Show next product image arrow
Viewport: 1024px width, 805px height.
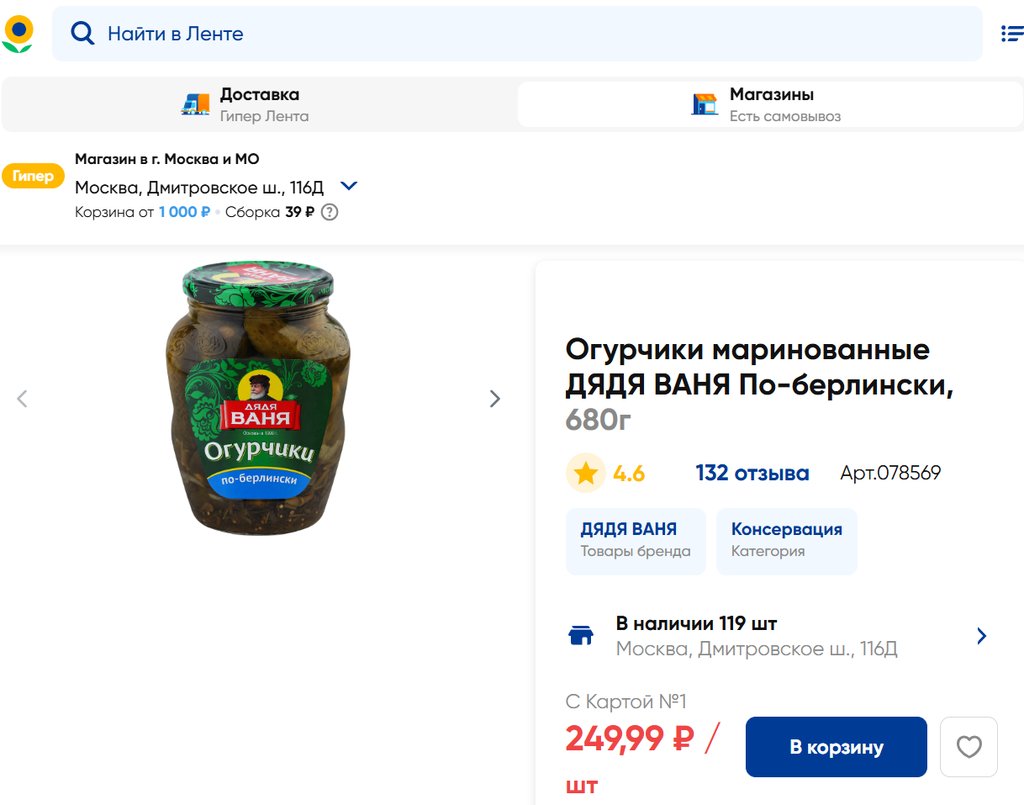[x=494, y=399]
